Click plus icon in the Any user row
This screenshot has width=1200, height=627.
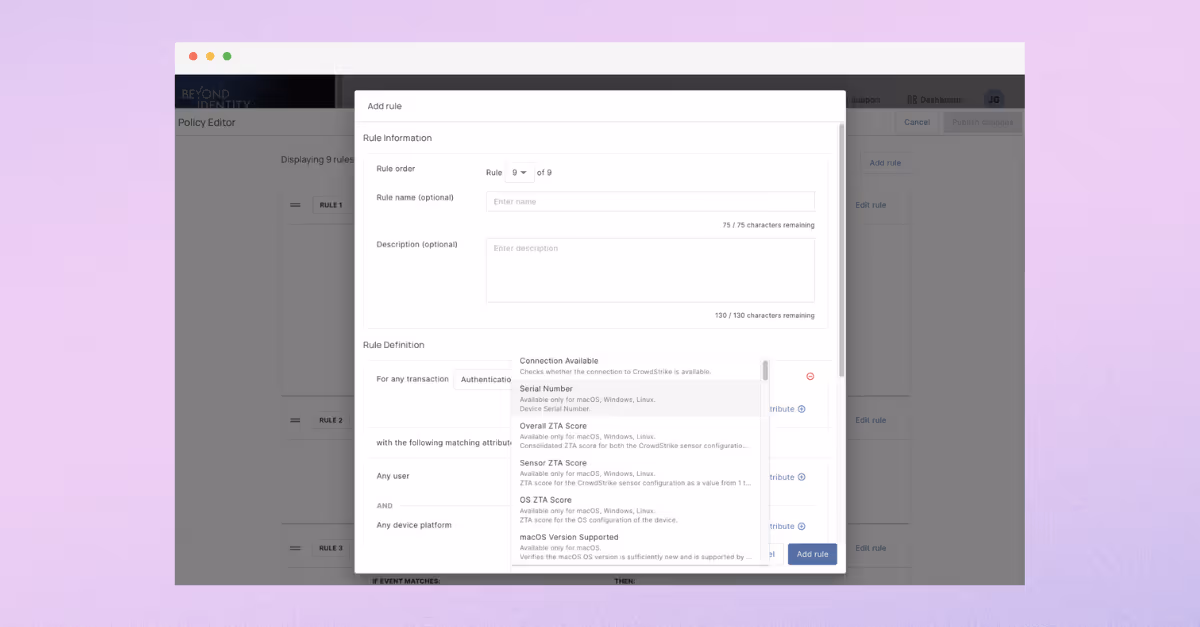click(801, 477)
